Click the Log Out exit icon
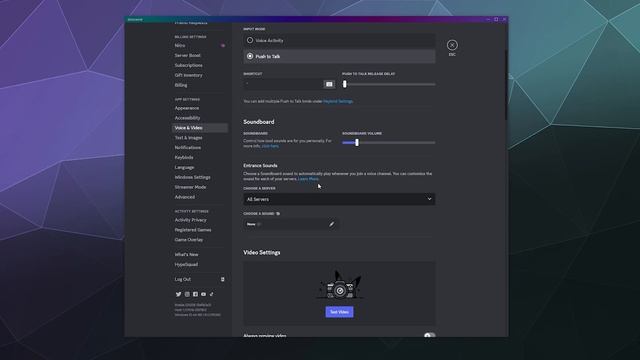 tap(222, 280)
